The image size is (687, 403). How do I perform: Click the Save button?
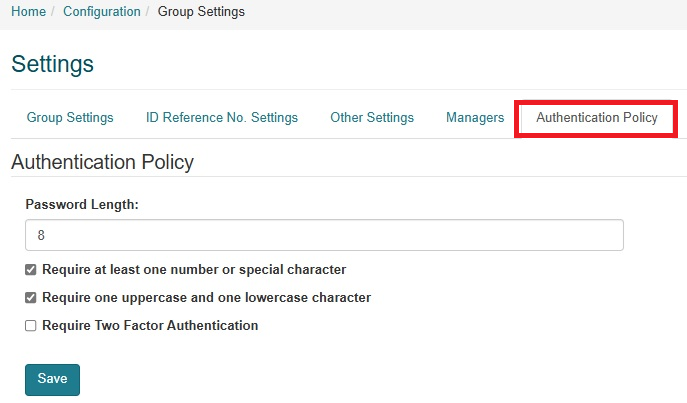pos(53,379)
